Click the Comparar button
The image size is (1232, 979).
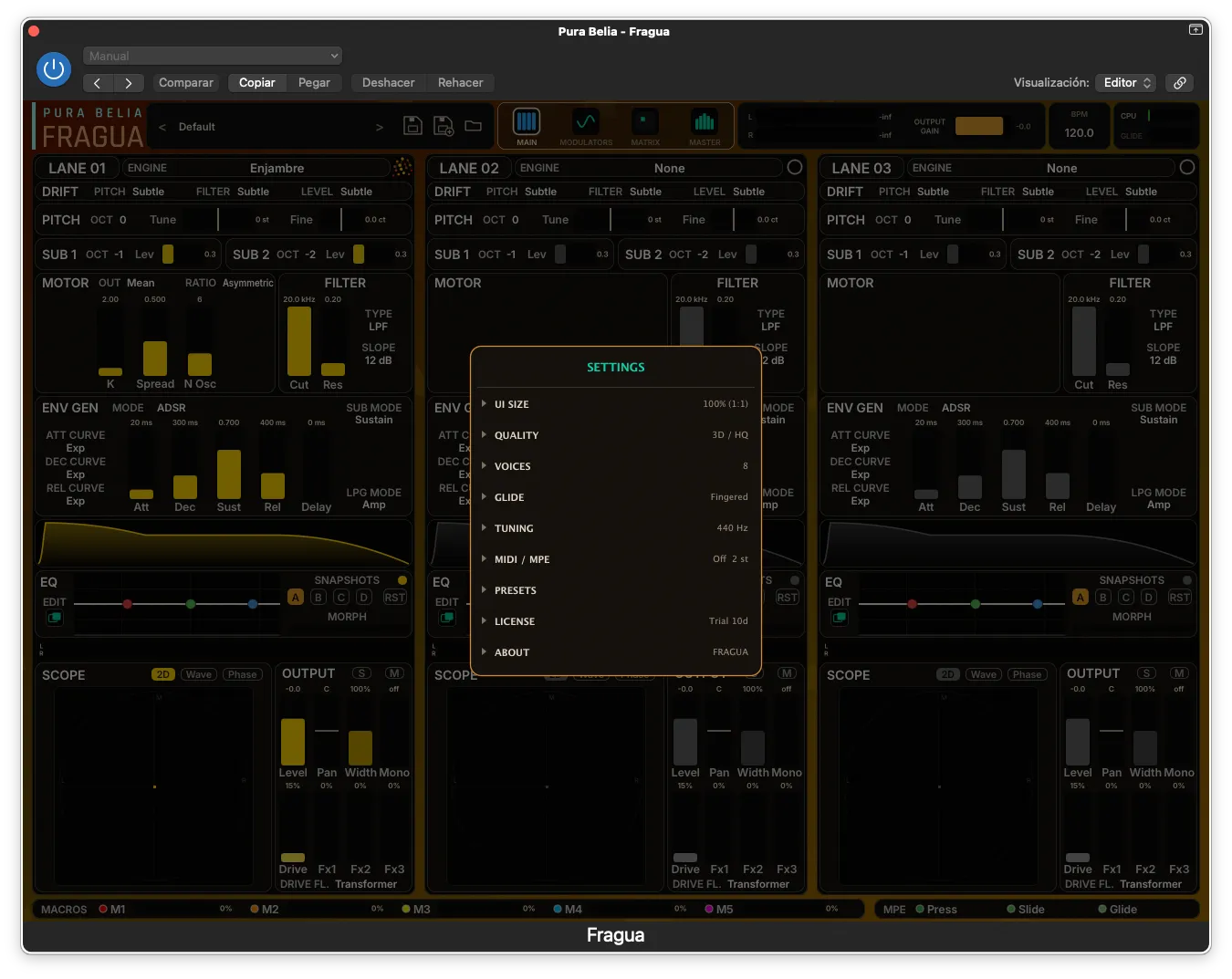186,83
